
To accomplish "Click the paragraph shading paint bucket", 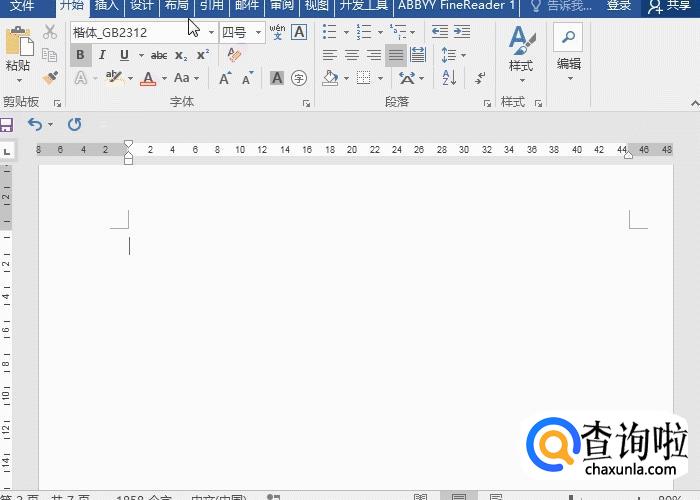I will (330, 78).
